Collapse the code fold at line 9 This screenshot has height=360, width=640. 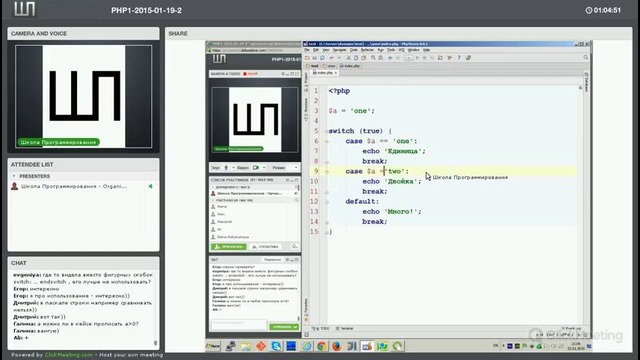point(327,172)
